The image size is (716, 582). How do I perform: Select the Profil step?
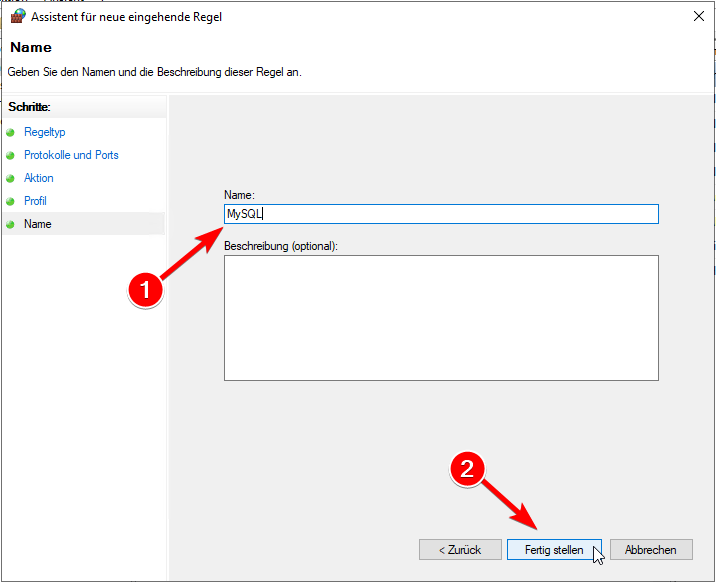[35, 201]
